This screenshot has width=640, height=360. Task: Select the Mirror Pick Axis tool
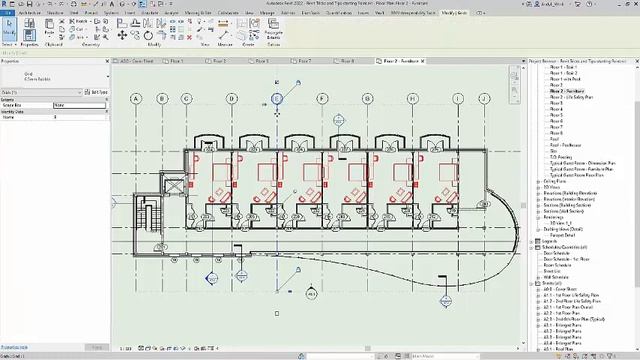148,23
